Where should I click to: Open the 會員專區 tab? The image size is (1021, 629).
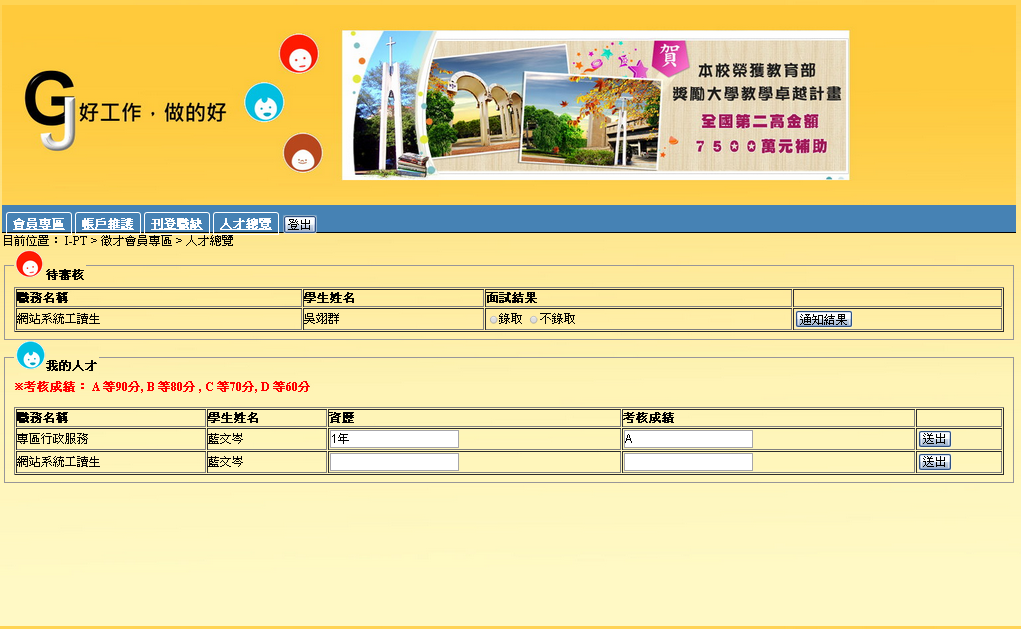click(39, 224)
